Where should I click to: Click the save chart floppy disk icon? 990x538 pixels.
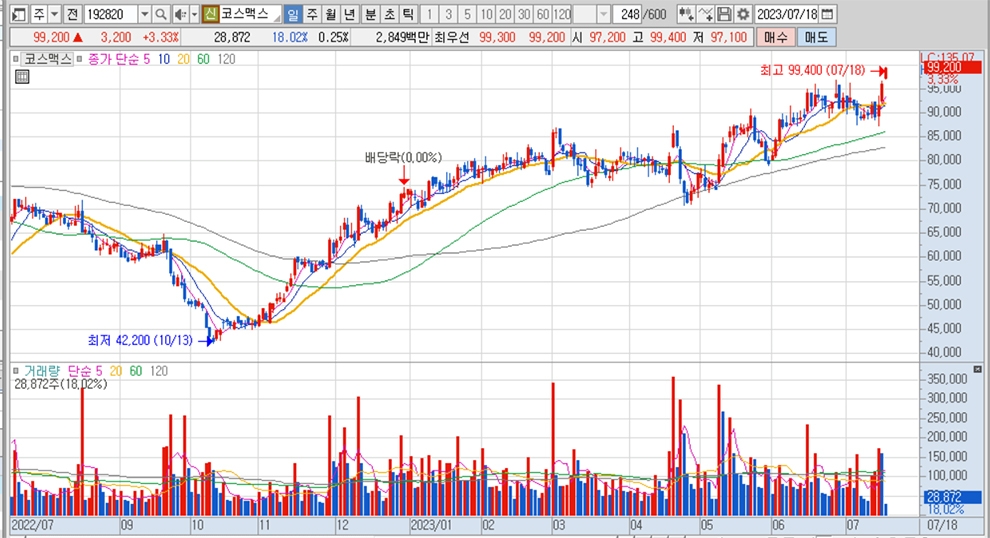tap(724, 15)
